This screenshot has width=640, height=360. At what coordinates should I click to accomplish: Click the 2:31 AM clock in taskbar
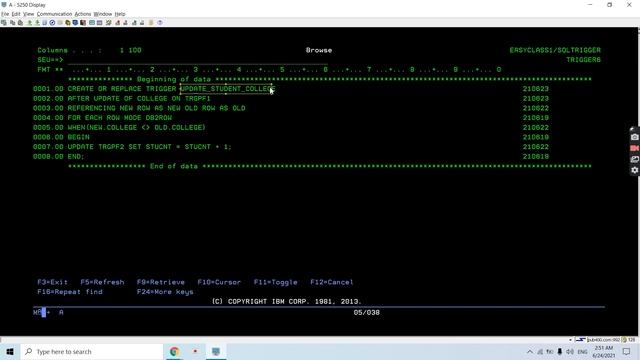tap(604, 348)
